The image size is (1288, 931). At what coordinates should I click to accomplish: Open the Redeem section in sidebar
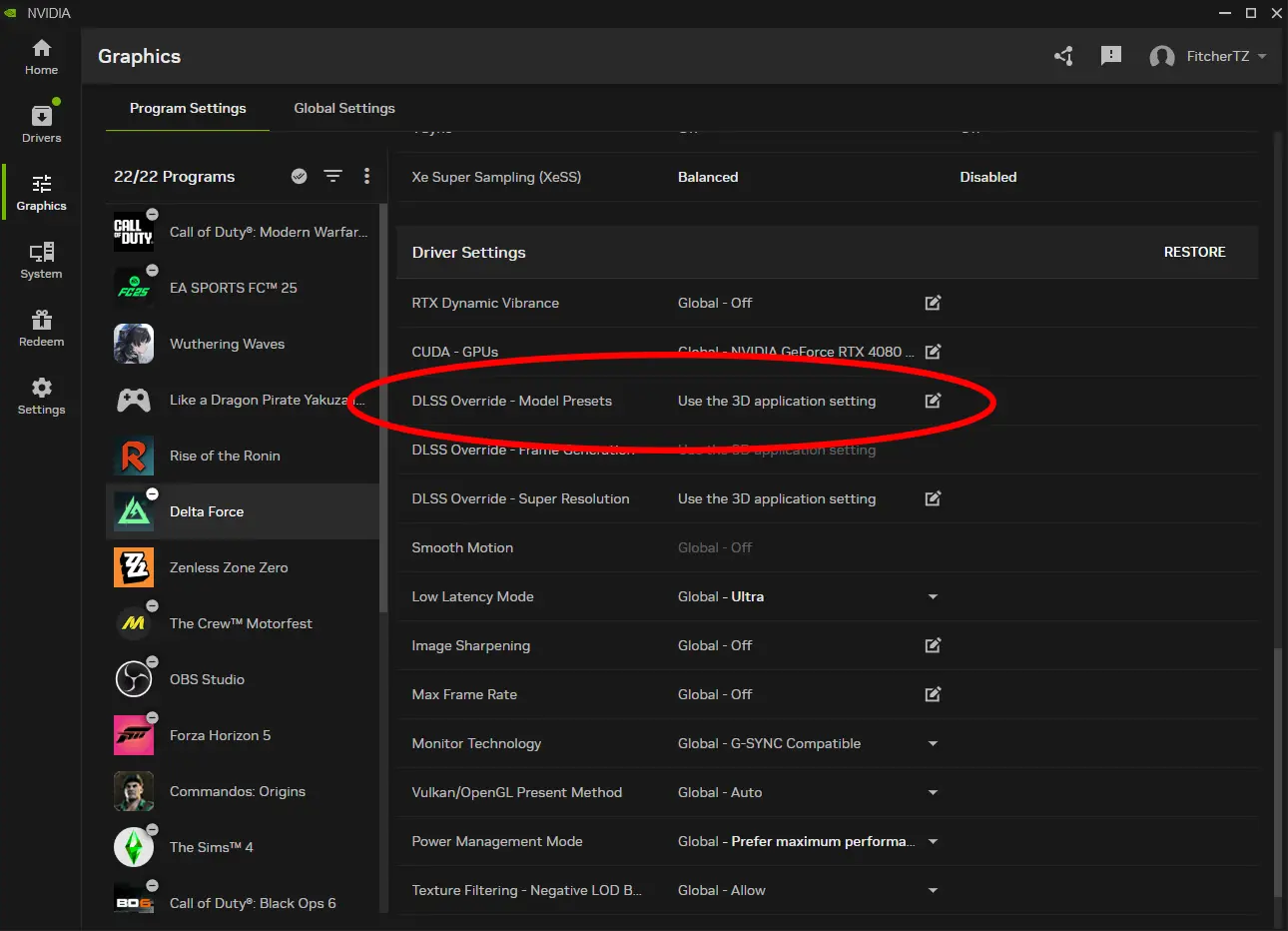click(41, 329)
